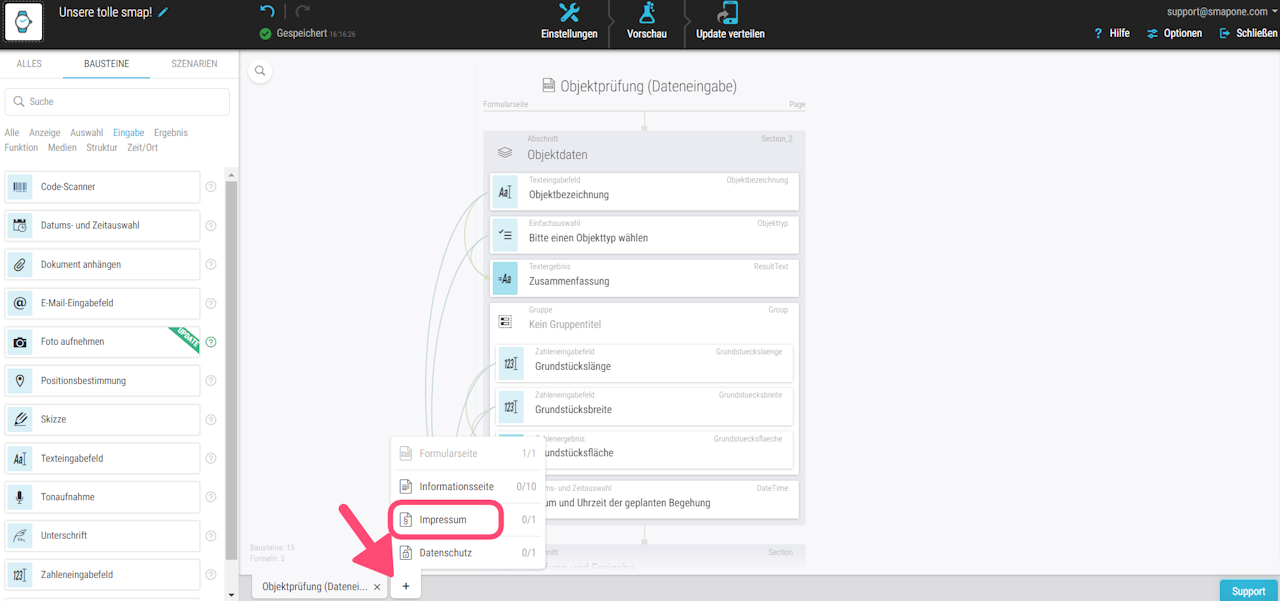The image size is (1280, 601).
Task: Open the Optionen menu
Action: [1174, 33]
